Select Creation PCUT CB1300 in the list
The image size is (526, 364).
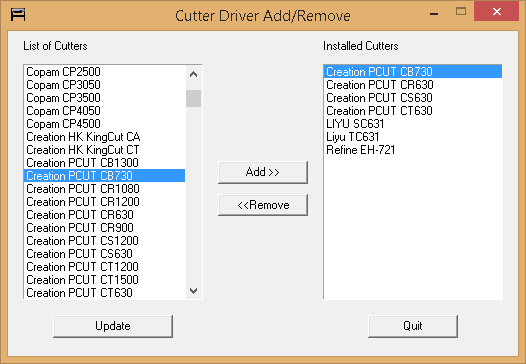click(104, 163)
